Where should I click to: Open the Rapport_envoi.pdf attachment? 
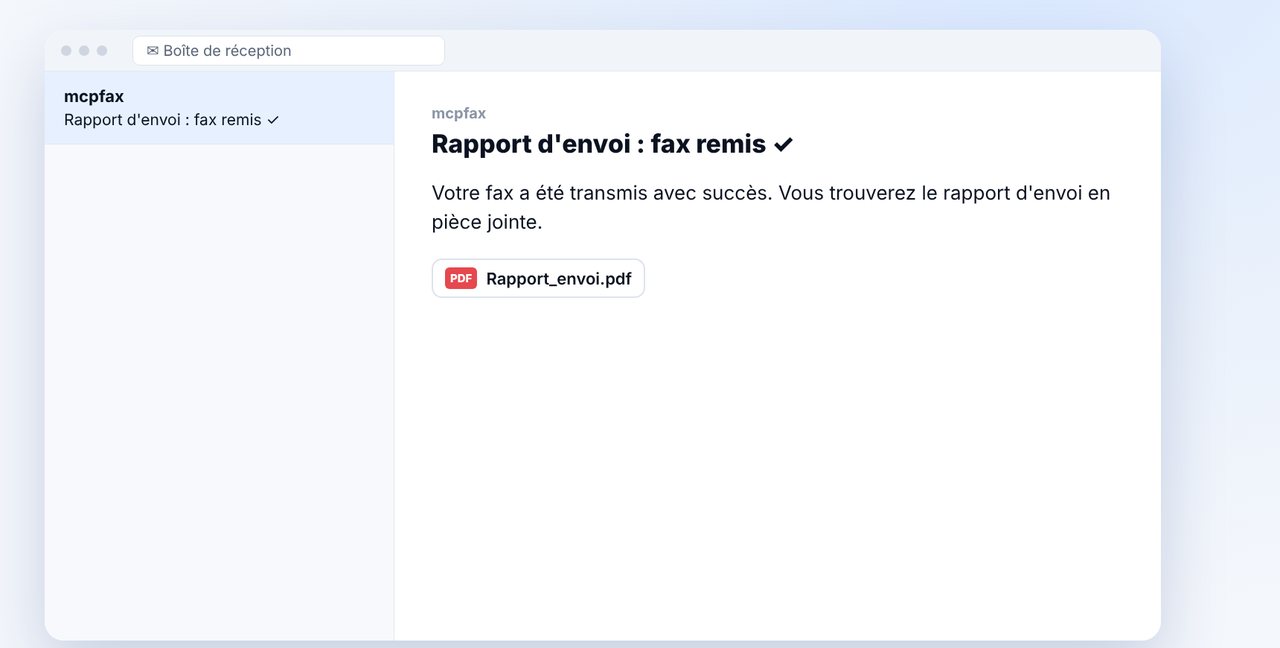(538, 278)
